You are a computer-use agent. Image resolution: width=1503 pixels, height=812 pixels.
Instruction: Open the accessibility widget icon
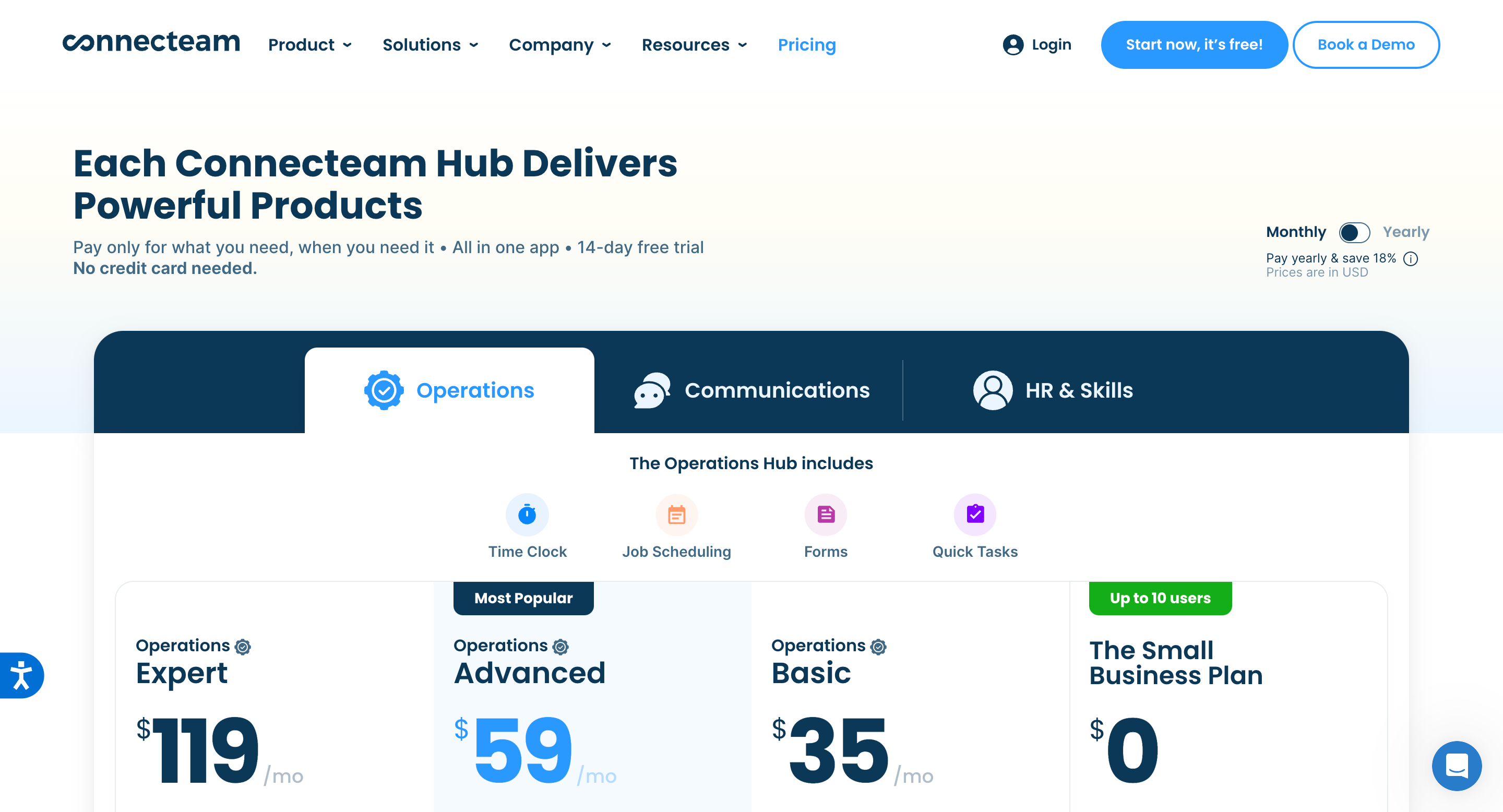[x=21, y=675]
